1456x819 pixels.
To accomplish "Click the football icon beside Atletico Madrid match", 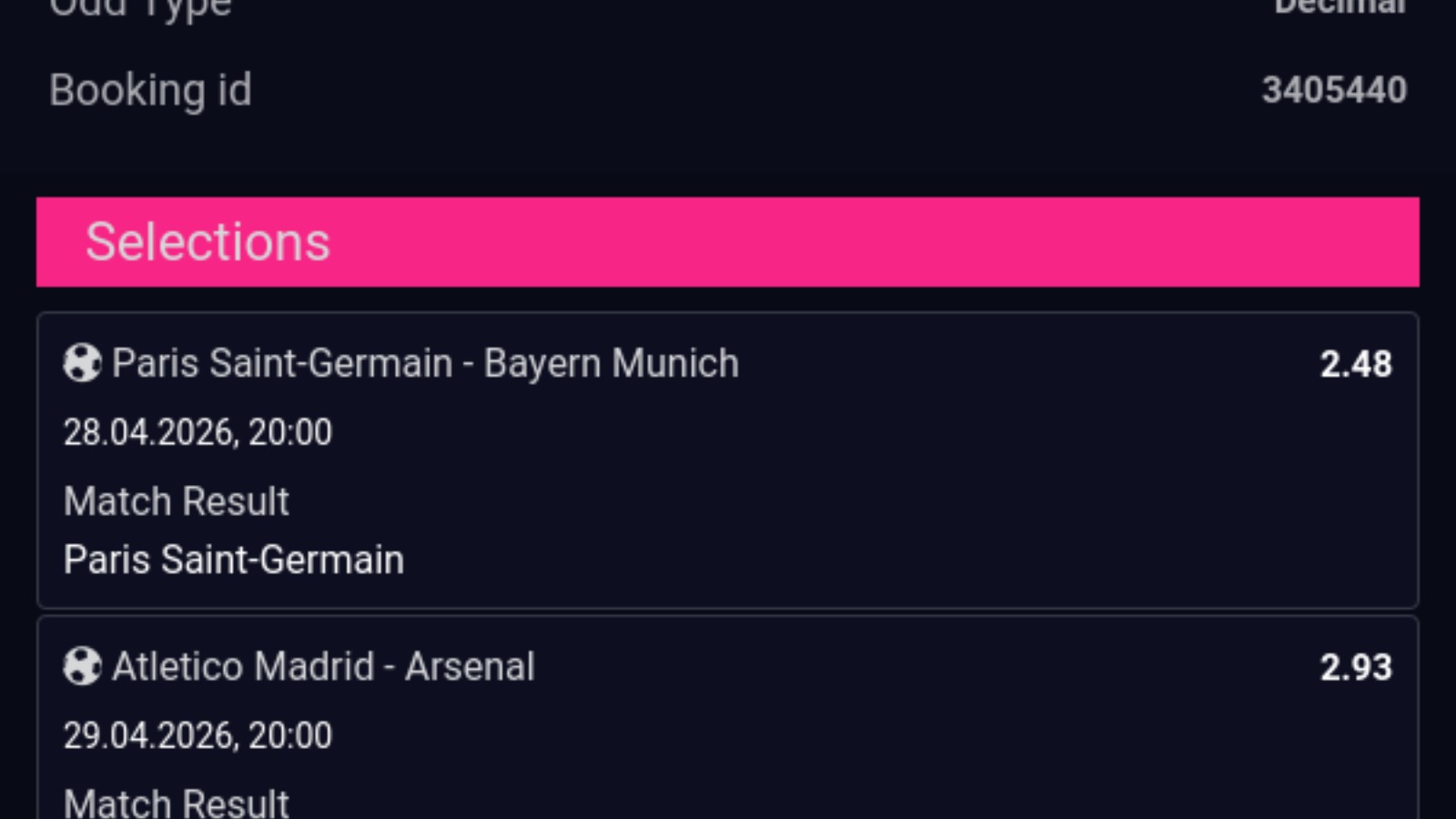I will [82, 666].
